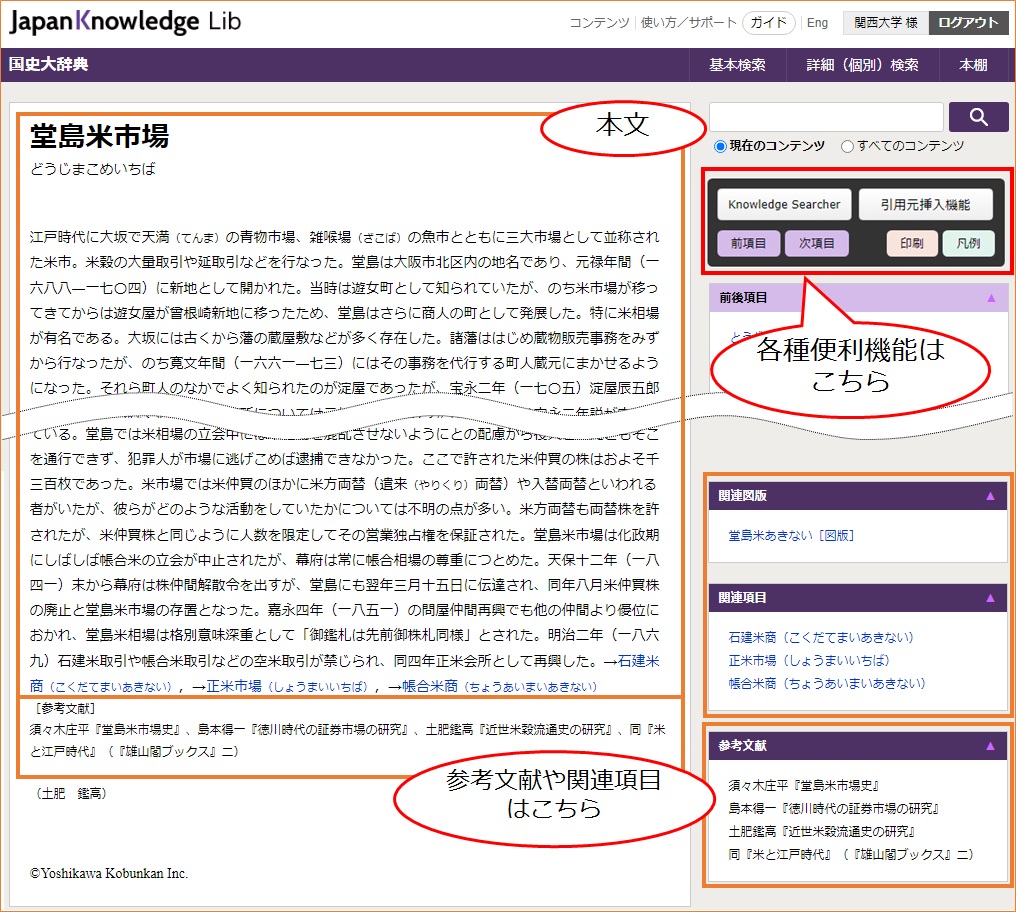Collapse the 関連図版 panel
1016x912 pixels.
tap(991, 495)
